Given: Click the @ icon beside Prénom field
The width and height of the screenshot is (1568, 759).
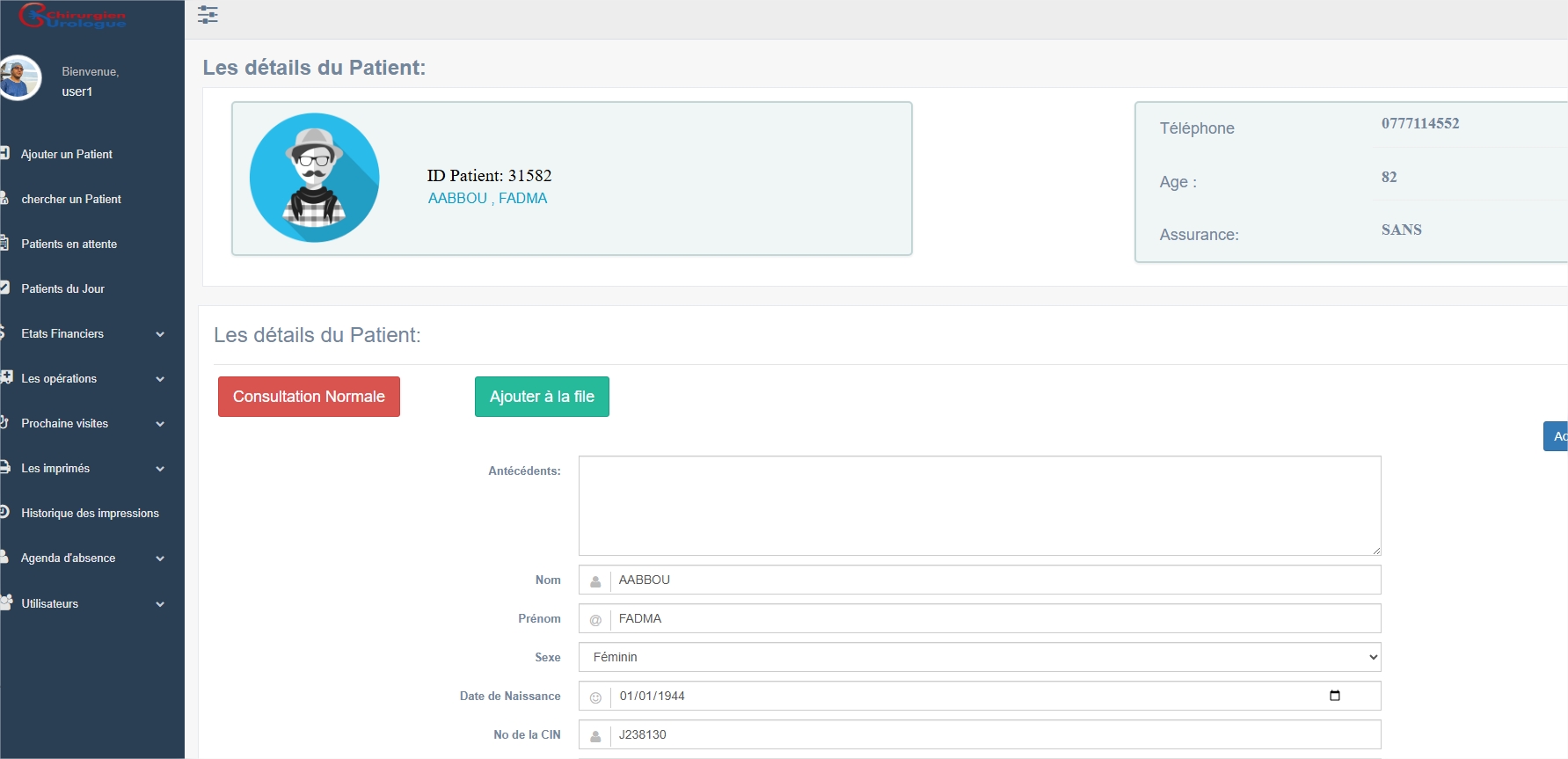Looking at the screenshot, I should click(595, 619).
